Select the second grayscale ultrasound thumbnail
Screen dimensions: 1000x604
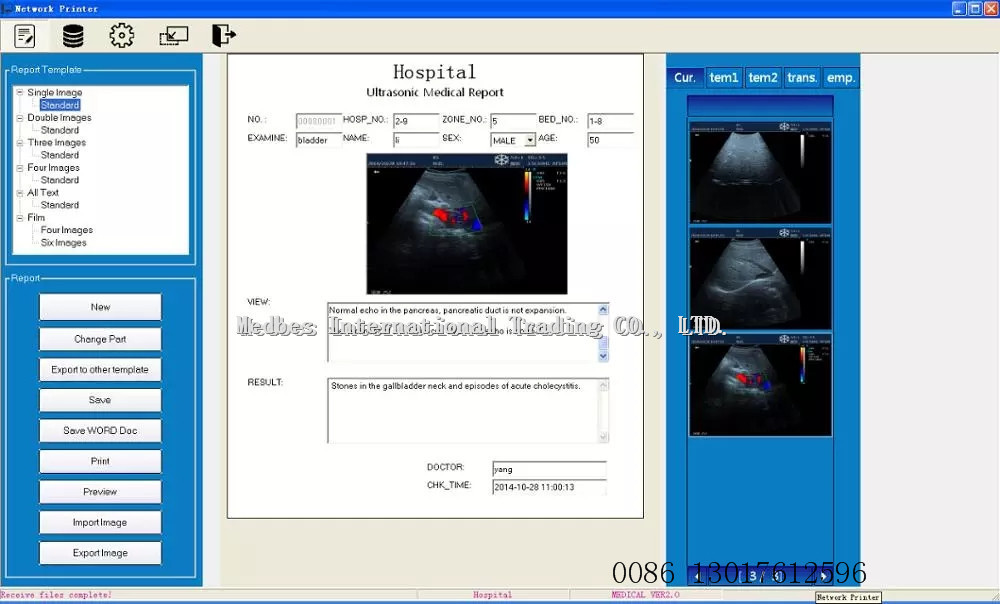(x=760, y=279)
